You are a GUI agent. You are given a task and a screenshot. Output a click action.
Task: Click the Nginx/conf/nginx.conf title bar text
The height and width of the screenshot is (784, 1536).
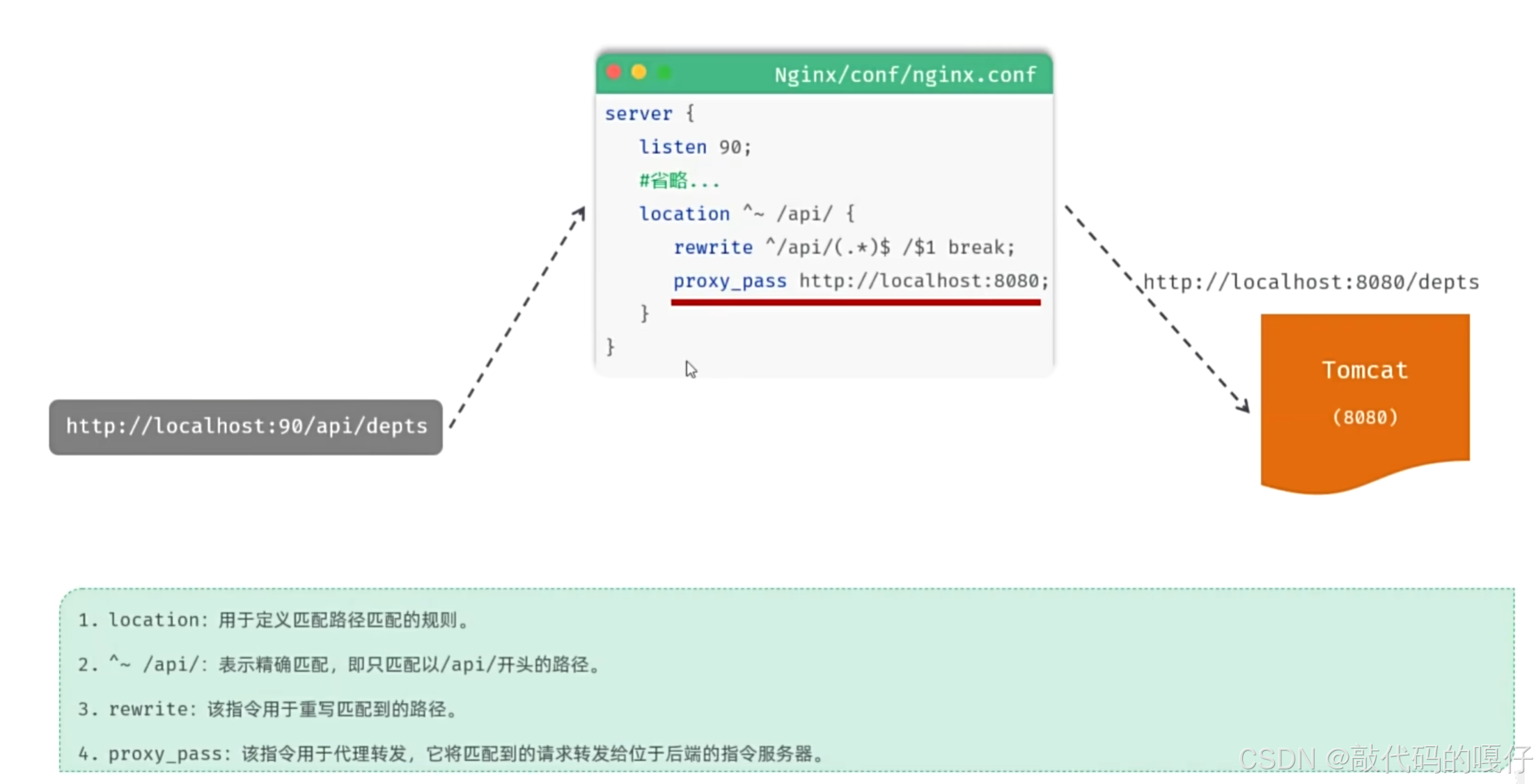(x=905, y=75)
